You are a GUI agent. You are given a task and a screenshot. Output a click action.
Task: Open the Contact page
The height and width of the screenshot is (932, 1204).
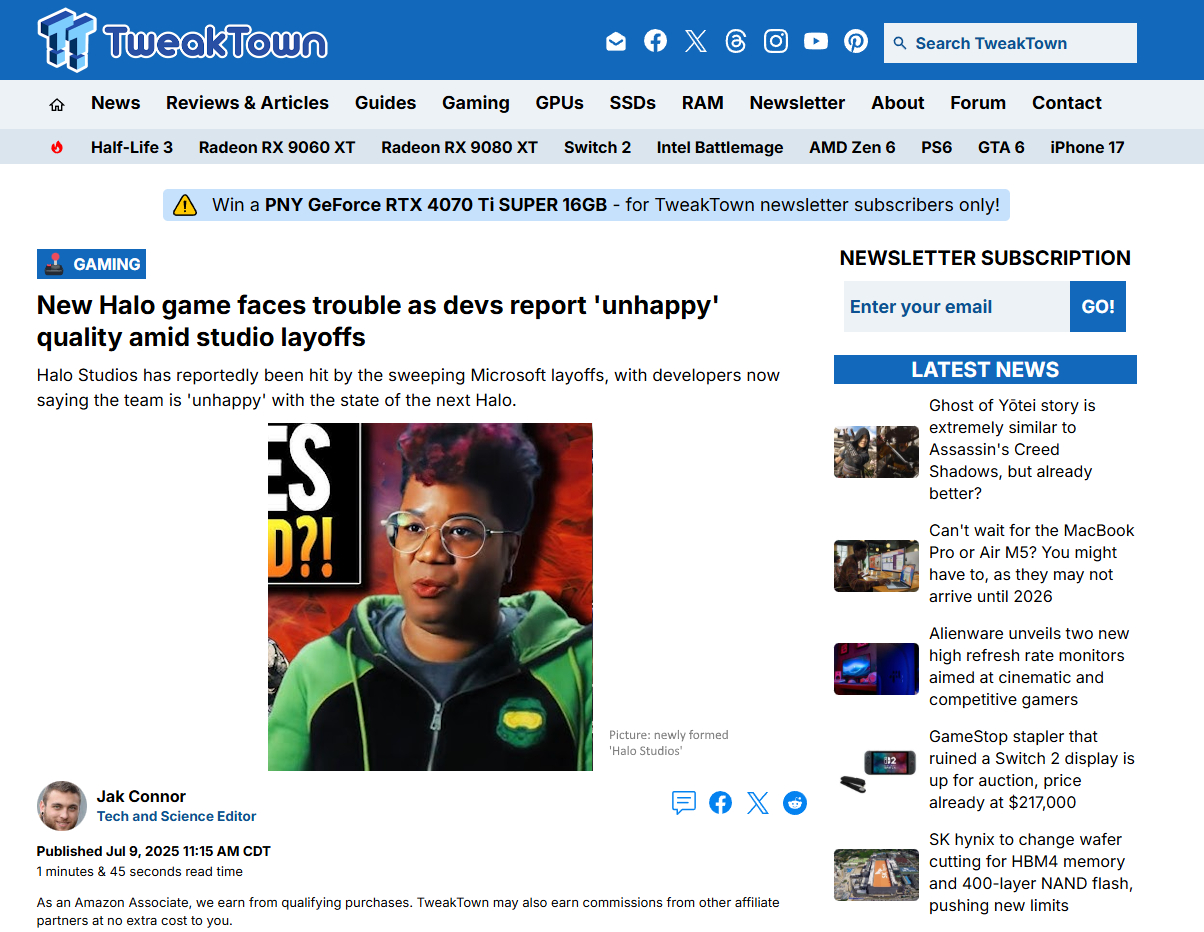(x=1067, y=103)
